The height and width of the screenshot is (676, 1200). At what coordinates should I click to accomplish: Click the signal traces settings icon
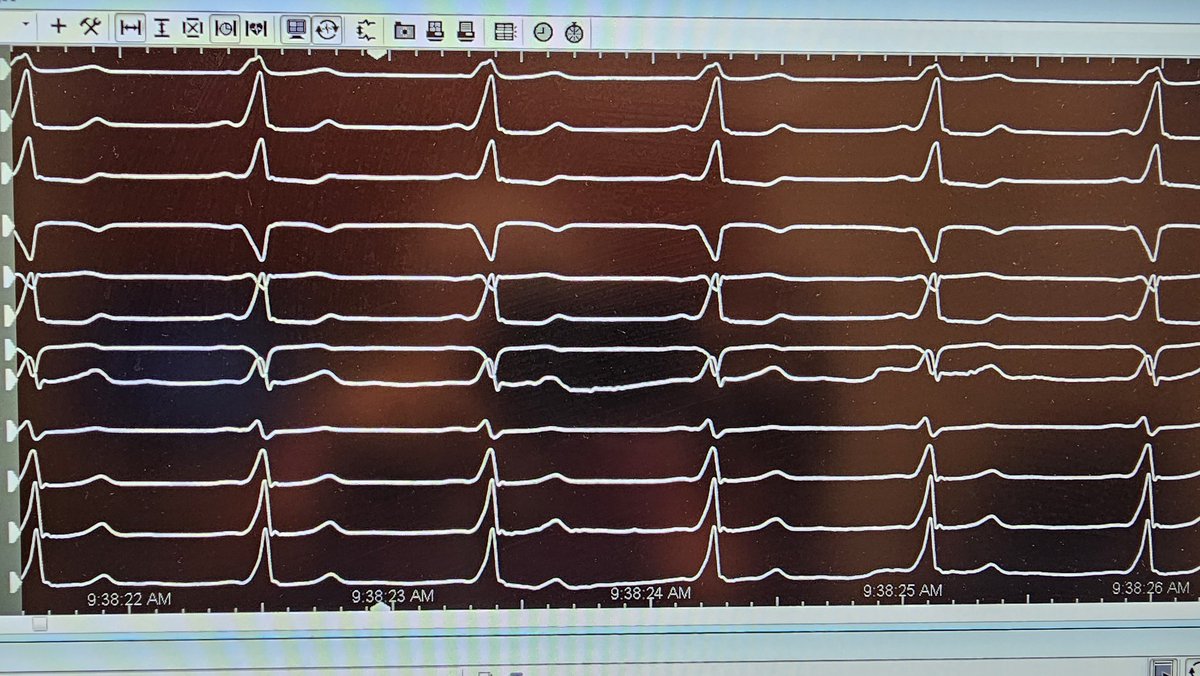click(x=366, y=30)
